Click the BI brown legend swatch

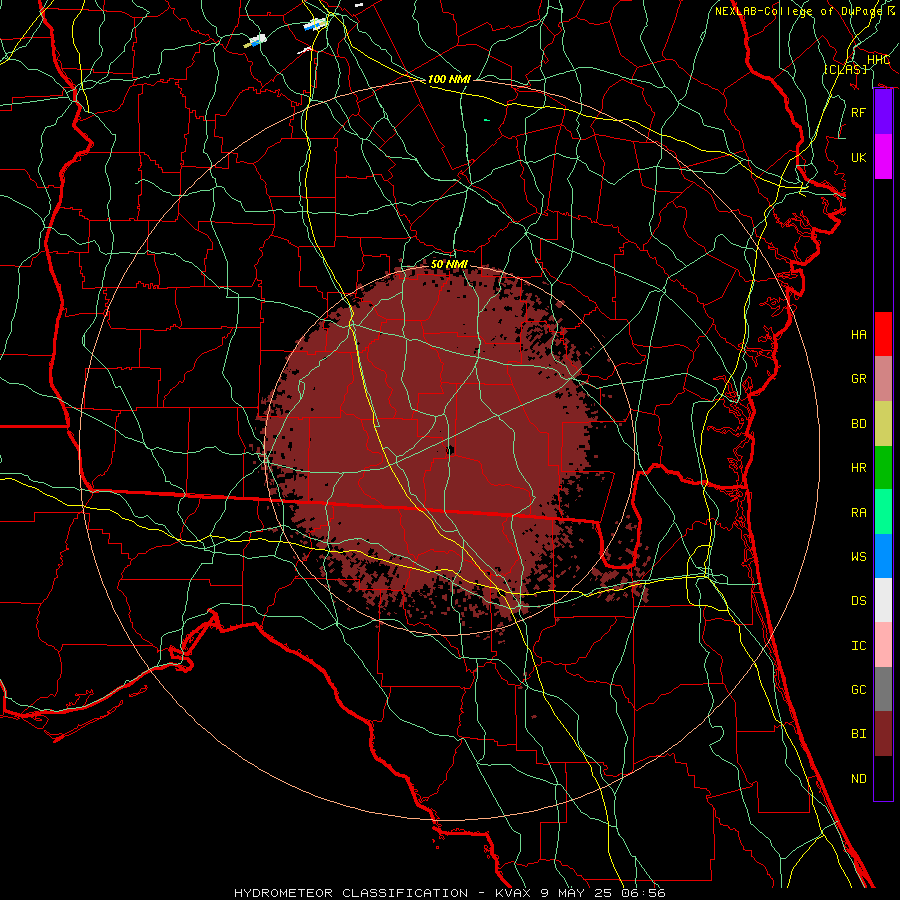(883, 734)
